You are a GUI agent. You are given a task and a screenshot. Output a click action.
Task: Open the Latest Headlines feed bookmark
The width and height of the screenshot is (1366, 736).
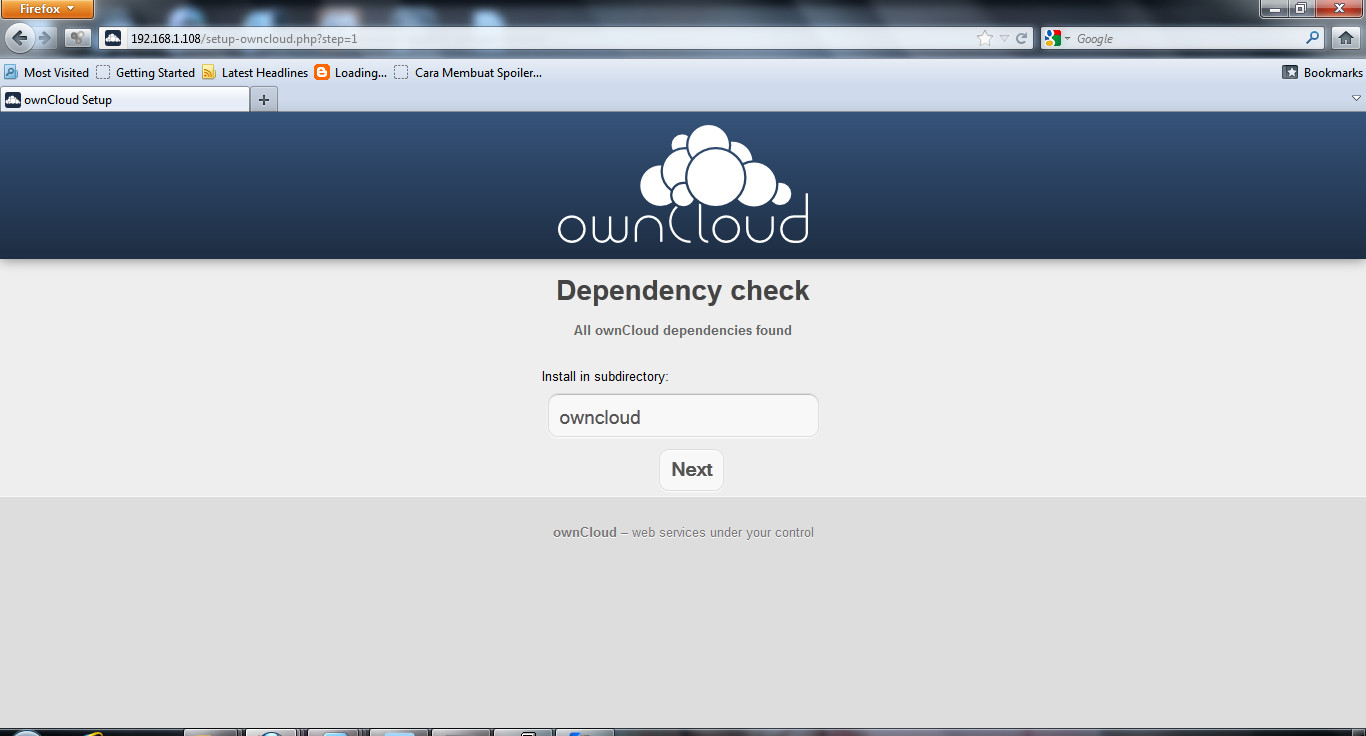point(255,72)
